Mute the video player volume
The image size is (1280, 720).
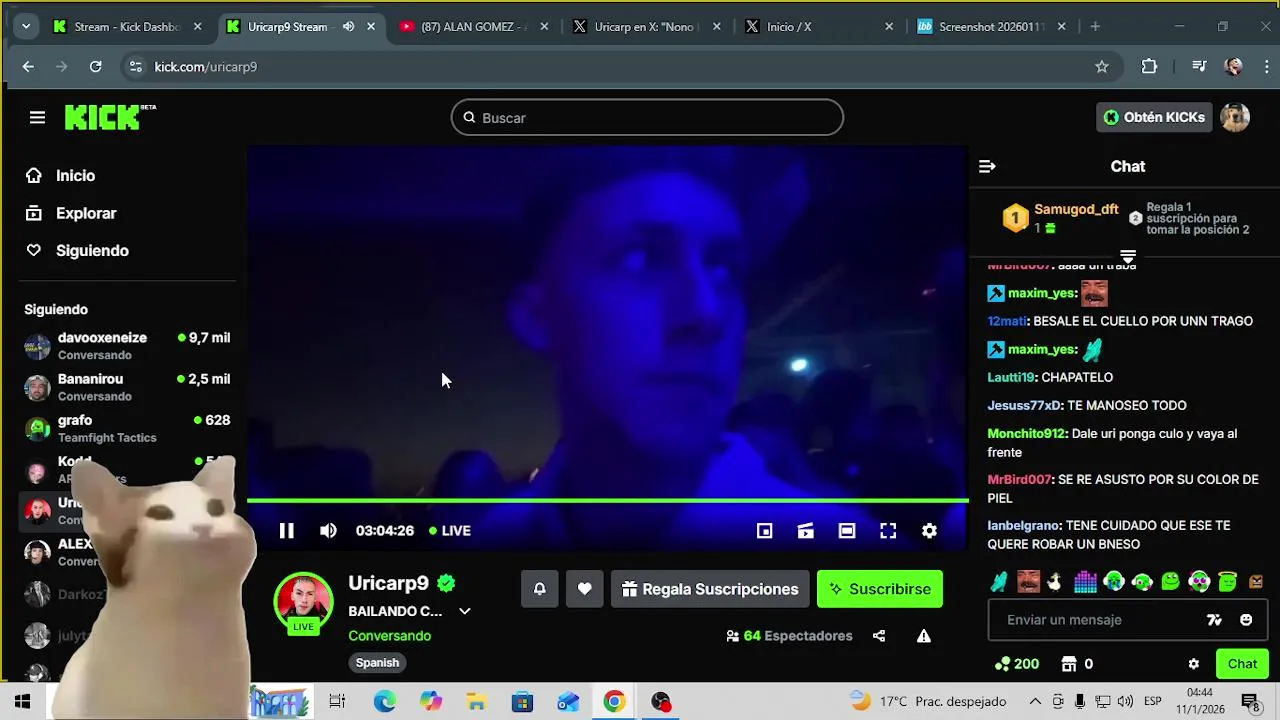[x=328, y=531]
